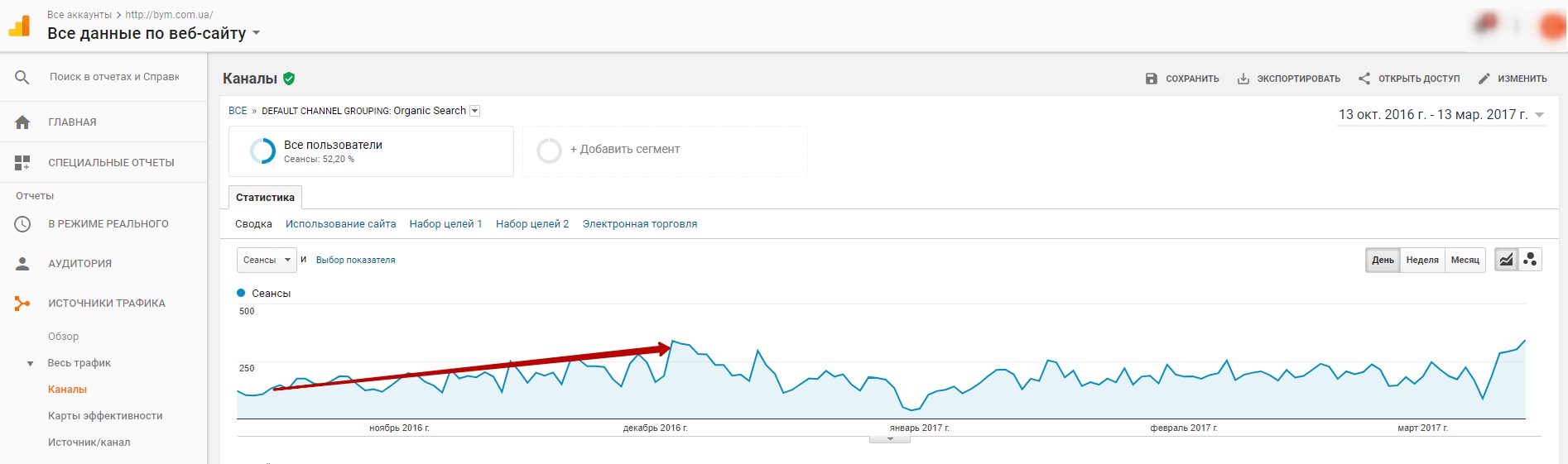Screen dimensions: 1568x464
Task: Switch chart to motion chart view
Action: tap(1530, 260)
